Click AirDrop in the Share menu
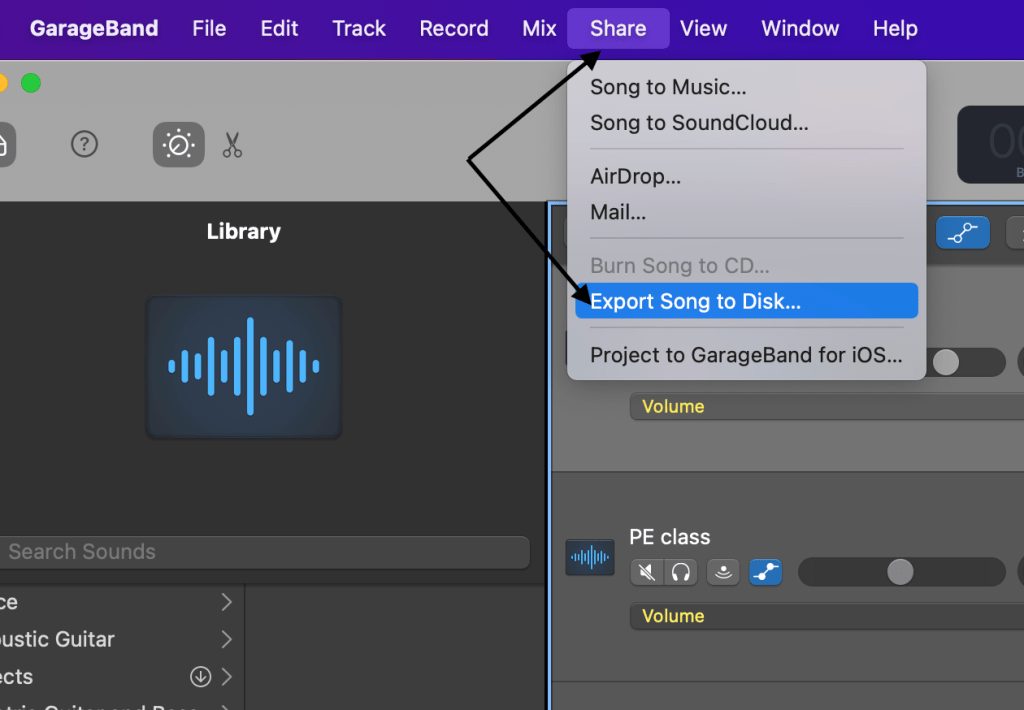Viewport: 1024px width, 710px height. (635, 177)
